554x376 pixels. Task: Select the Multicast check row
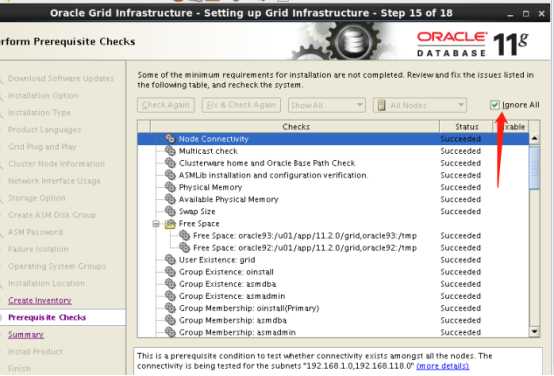tap(333, 151)
